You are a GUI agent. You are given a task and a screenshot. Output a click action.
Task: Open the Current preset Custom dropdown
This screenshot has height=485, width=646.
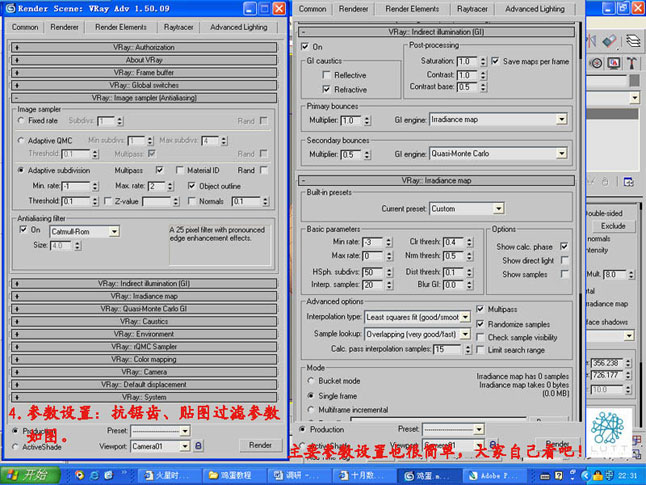click(499, 209)
